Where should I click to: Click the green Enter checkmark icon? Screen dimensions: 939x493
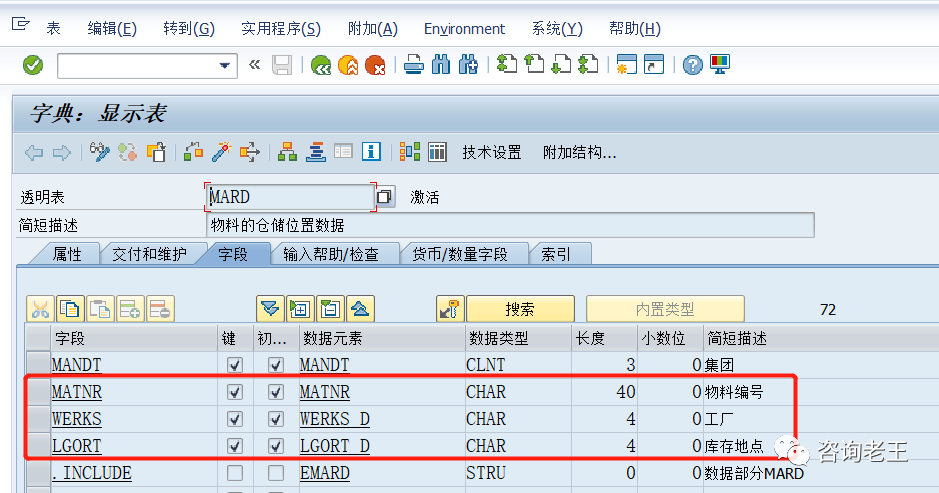click(33, 65)
